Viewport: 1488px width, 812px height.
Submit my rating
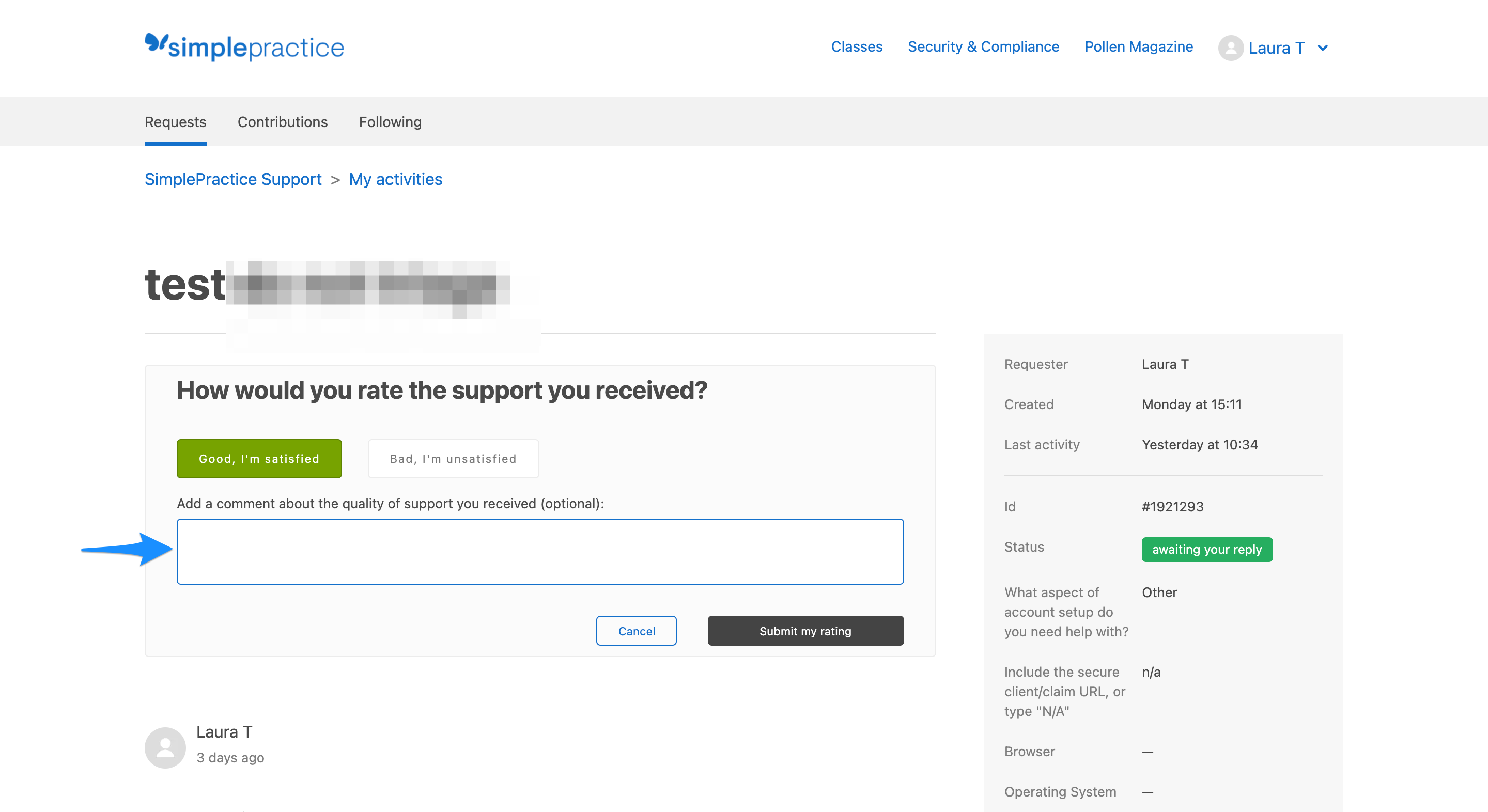[805, 631]
